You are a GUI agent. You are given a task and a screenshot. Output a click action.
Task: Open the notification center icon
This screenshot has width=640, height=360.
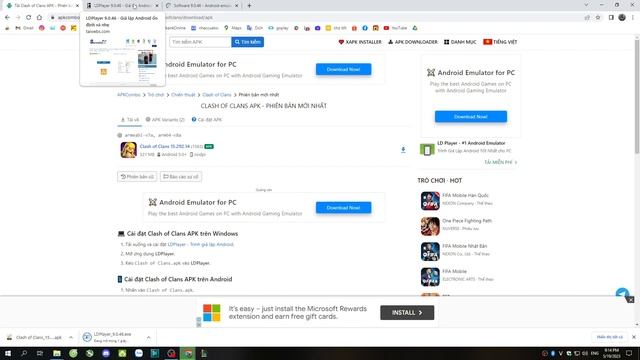(x=629, y=353)
